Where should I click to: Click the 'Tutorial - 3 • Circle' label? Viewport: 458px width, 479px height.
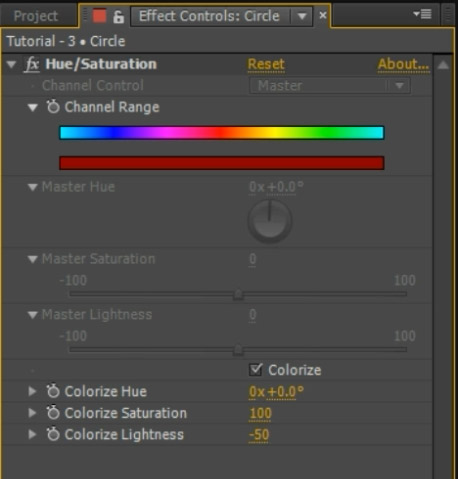pos(66,41)
